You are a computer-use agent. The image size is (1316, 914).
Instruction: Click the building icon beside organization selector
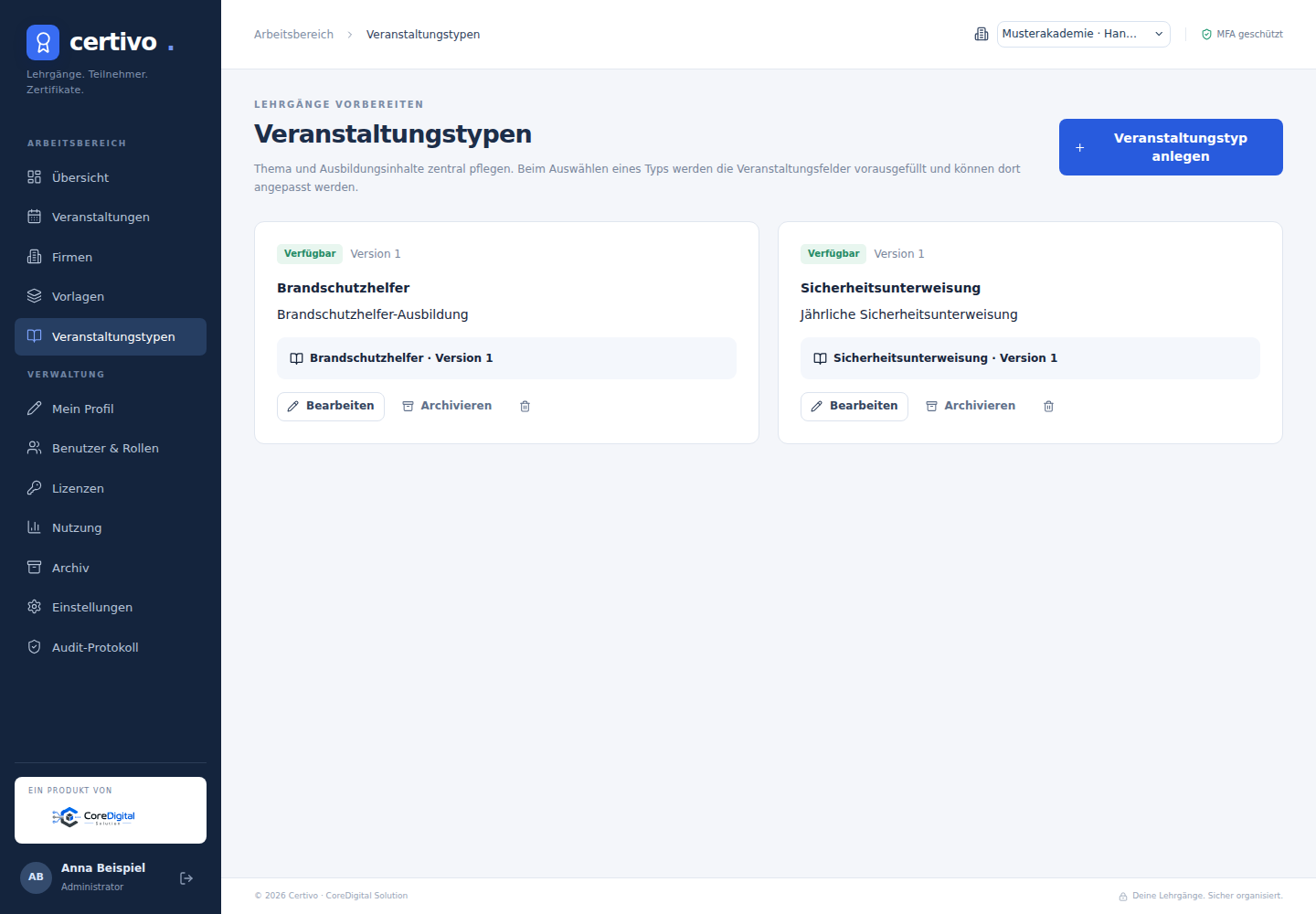(982, 34)
